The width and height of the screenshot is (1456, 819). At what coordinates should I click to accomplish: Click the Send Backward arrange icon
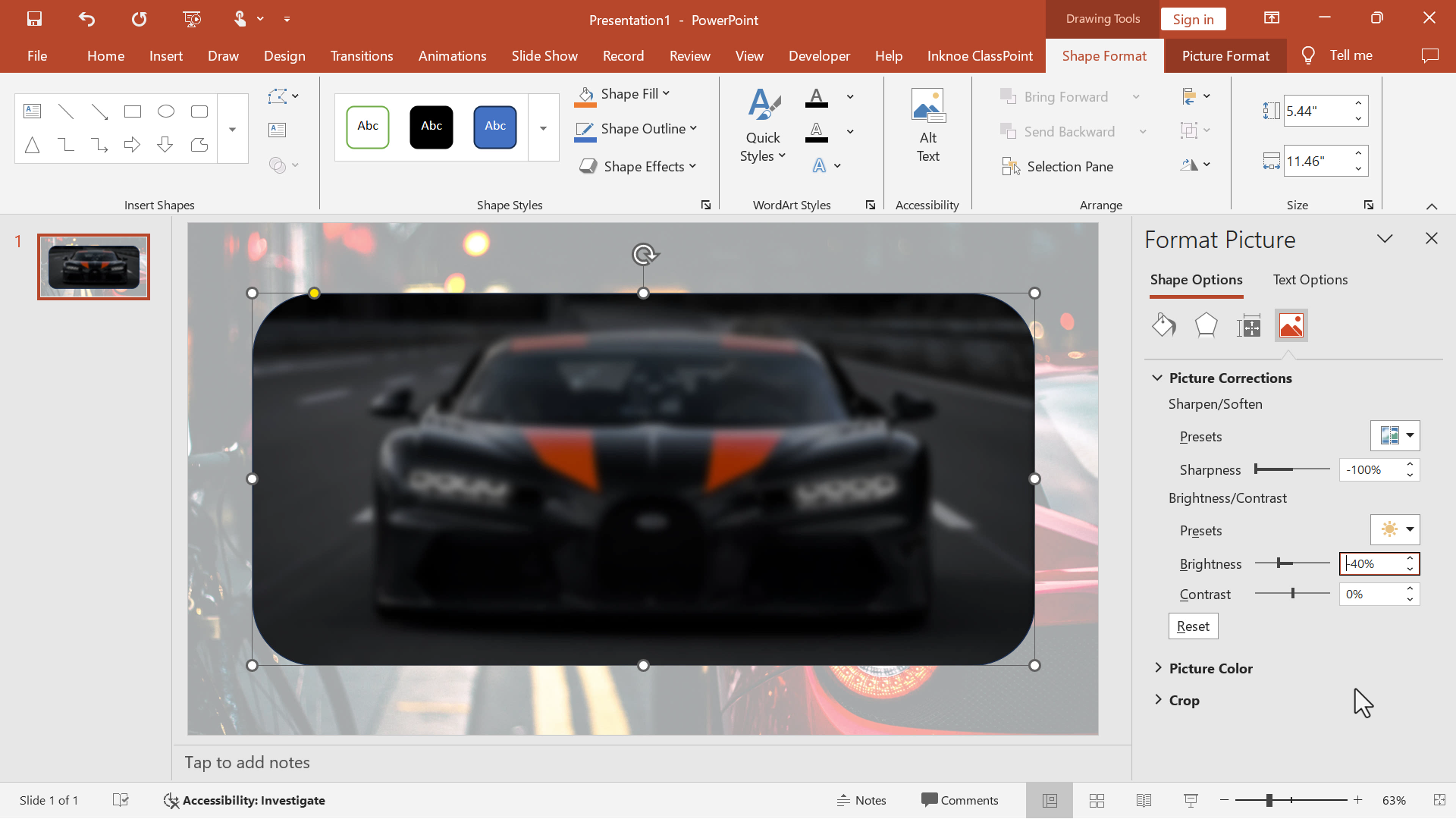click(1007, 131)
